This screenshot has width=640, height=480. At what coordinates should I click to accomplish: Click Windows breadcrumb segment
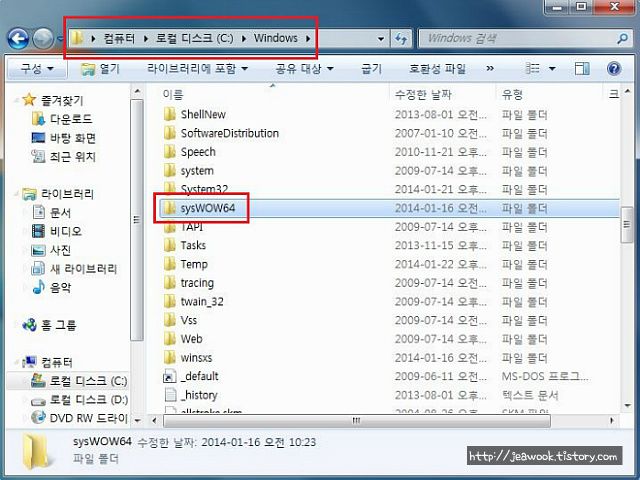pyautogui.click(x=276, y=38)
